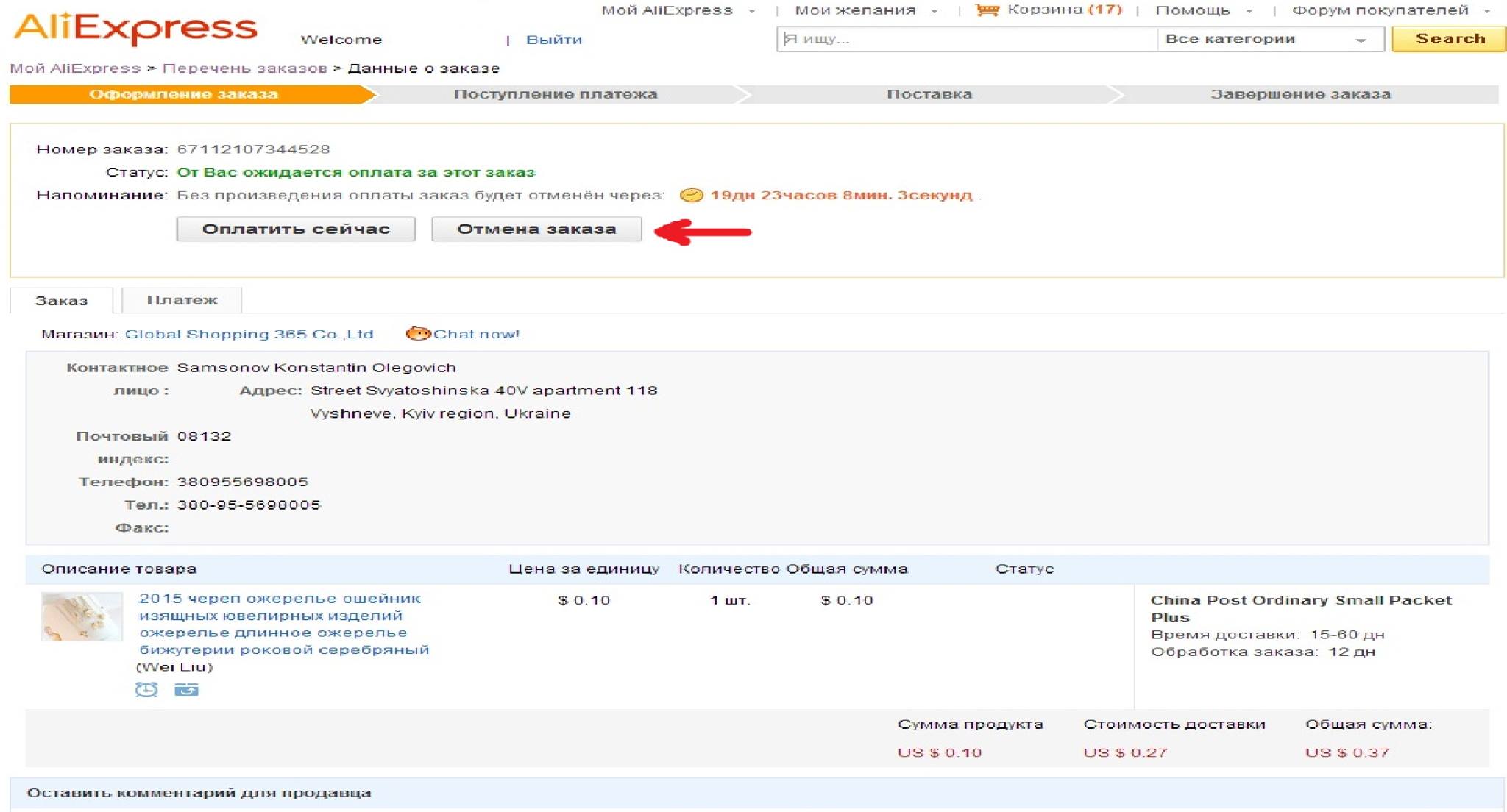The height and width of the screenshot is (812, 1507).
Task: Click the Описание товара column header
Action: tap(118, 569)
